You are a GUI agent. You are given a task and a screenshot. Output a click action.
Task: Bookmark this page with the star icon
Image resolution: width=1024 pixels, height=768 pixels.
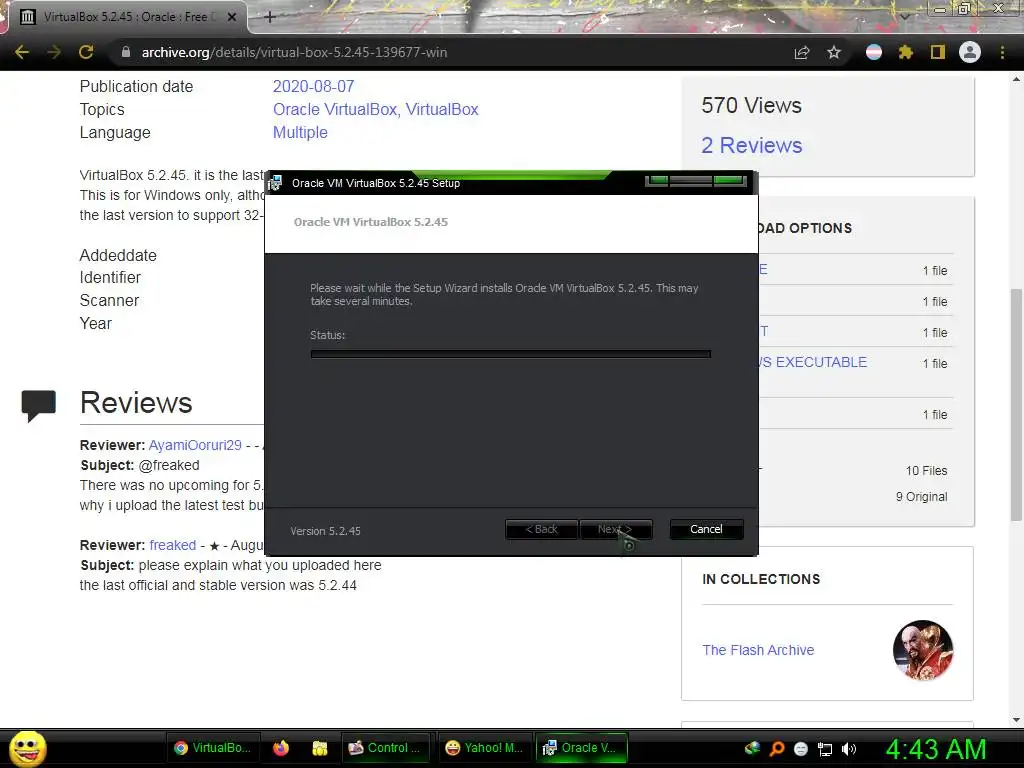834,53
